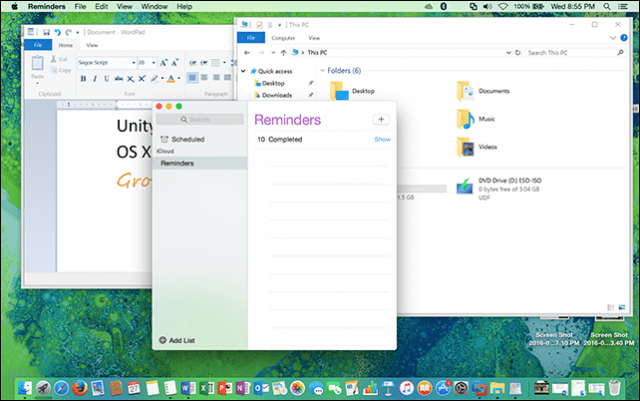This screenshot has height=401, width=640.
Task: Open the Segoe Script font family dropdown
Action: pos(133,62)
